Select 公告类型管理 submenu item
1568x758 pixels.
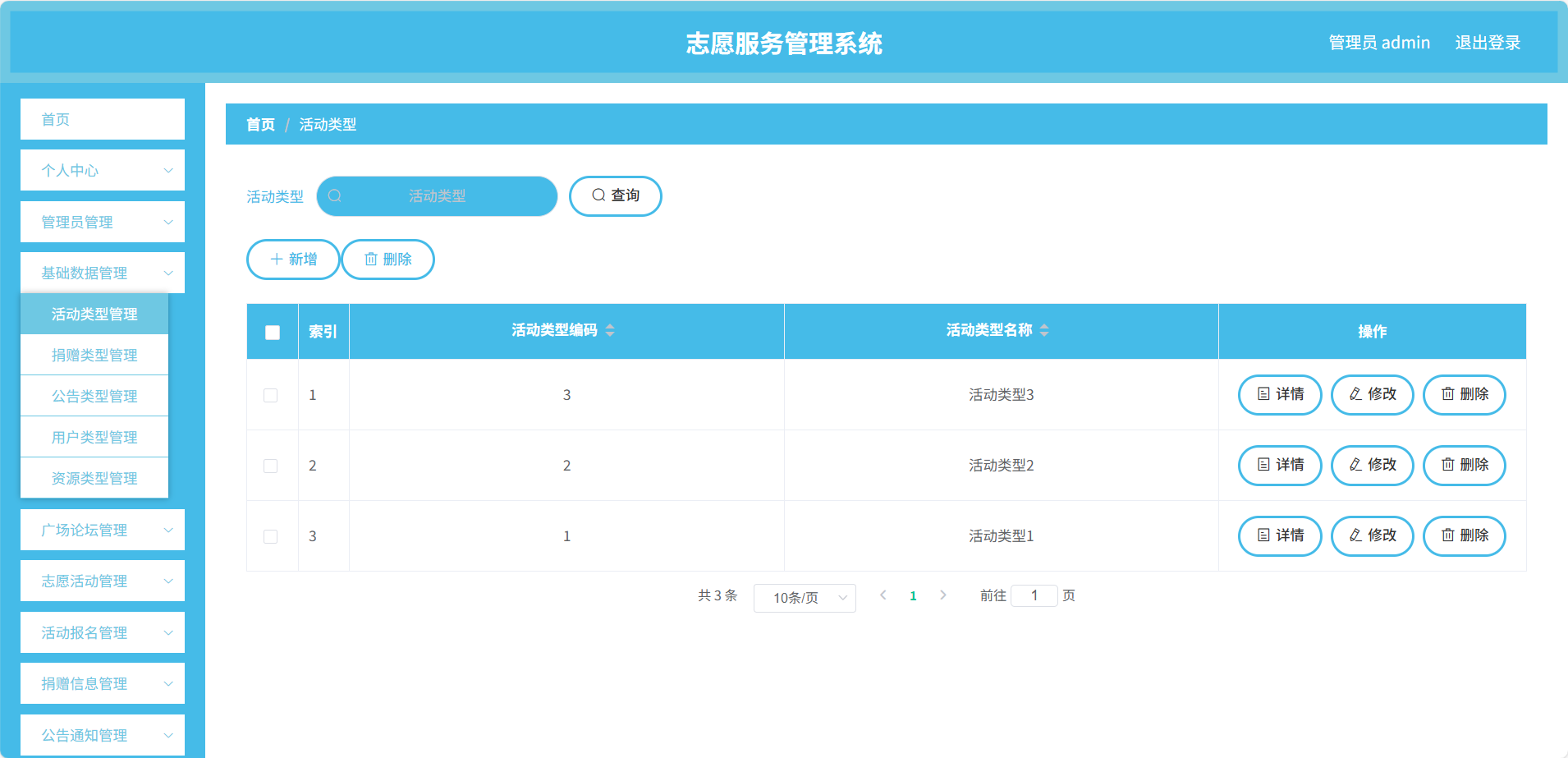pyautogui.click(x=94, y=396)
